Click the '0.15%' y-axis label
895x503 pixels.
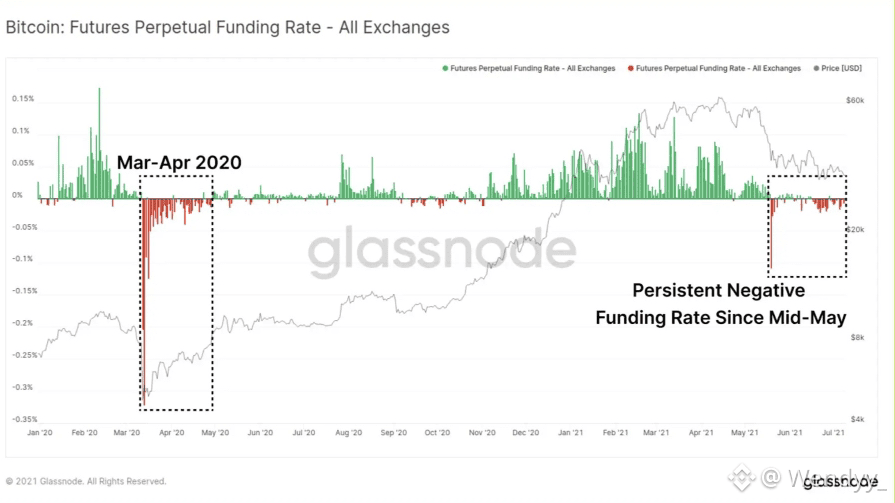click(x=23, y=99)
